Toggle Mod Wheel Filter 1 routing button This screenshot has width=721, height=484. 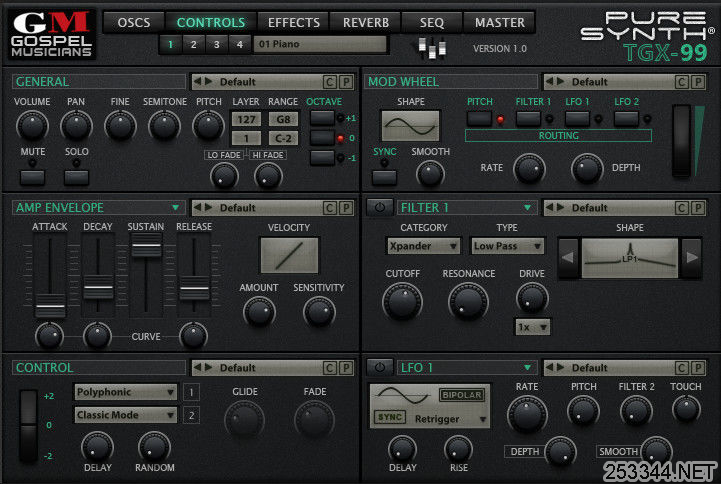(x=528, y=119)
